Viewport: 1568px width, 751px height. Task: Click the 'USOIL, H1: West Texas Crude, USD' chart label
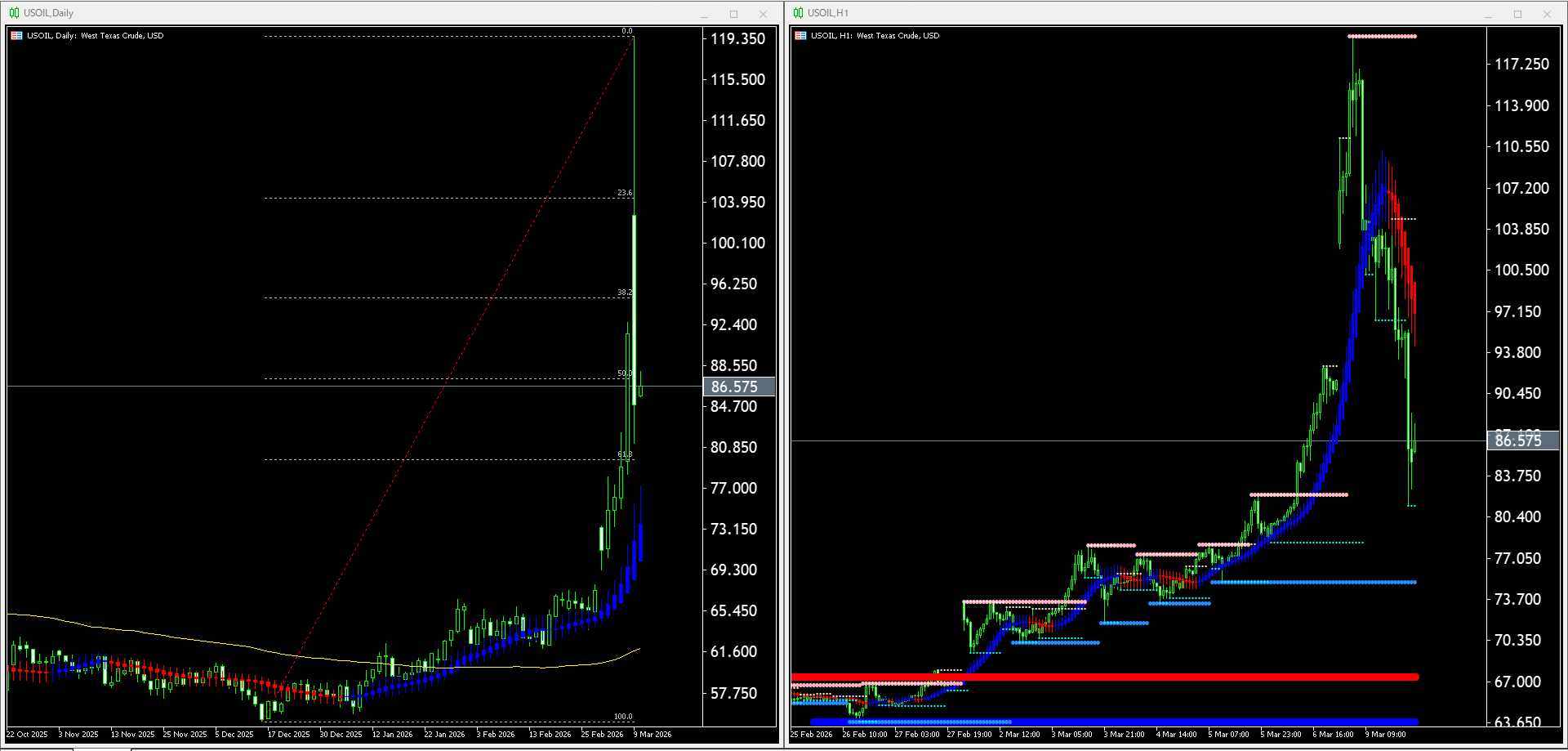coord(875,36)
